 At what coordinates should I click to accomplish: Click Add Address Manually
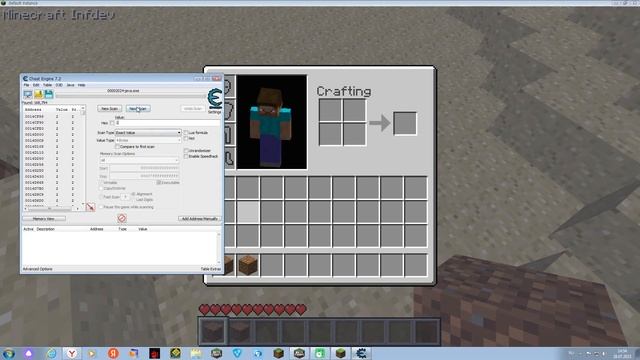click(200, 219)
